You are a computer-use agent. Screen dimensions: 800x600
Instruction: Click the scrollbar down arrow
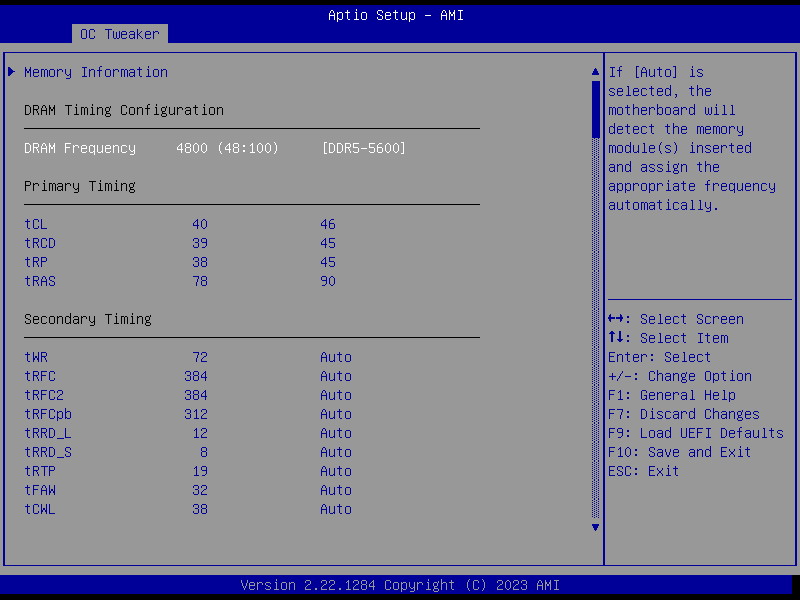(x=595, y=528)
